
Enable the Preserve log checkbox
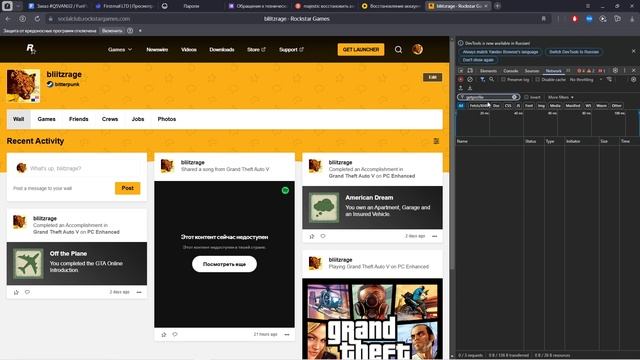click(x=503, y=80)
